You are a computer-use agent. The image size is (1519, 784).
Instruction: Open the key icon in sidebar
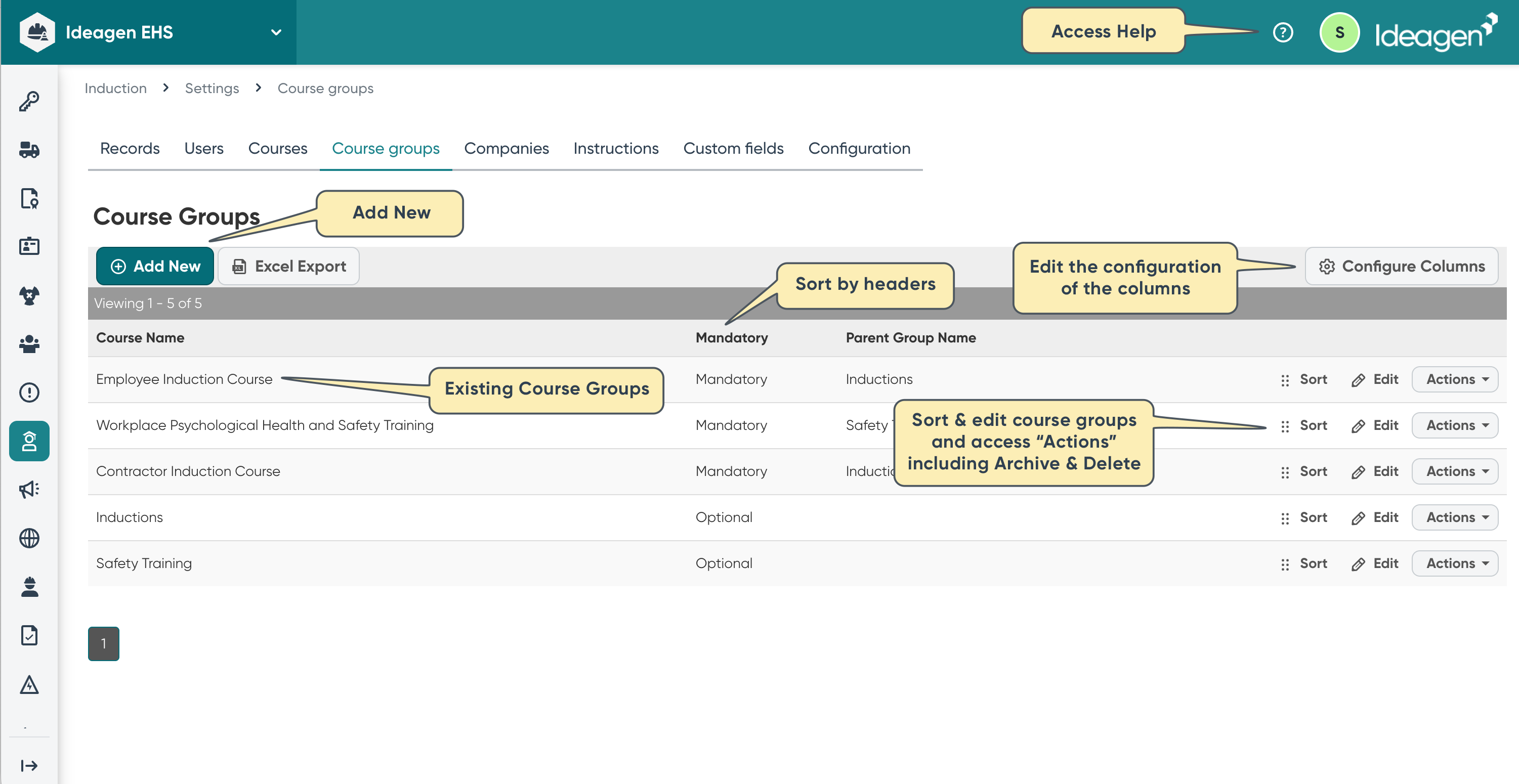[x=29, y=101]
